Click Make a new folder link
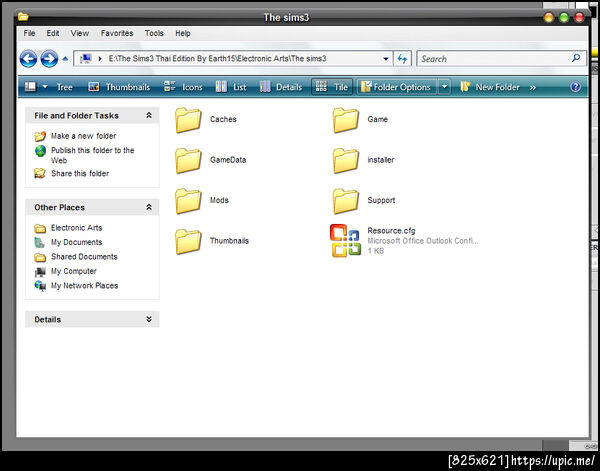Image resolution: width=600 pixels, height=471 pixels. (x=83, y=136)
